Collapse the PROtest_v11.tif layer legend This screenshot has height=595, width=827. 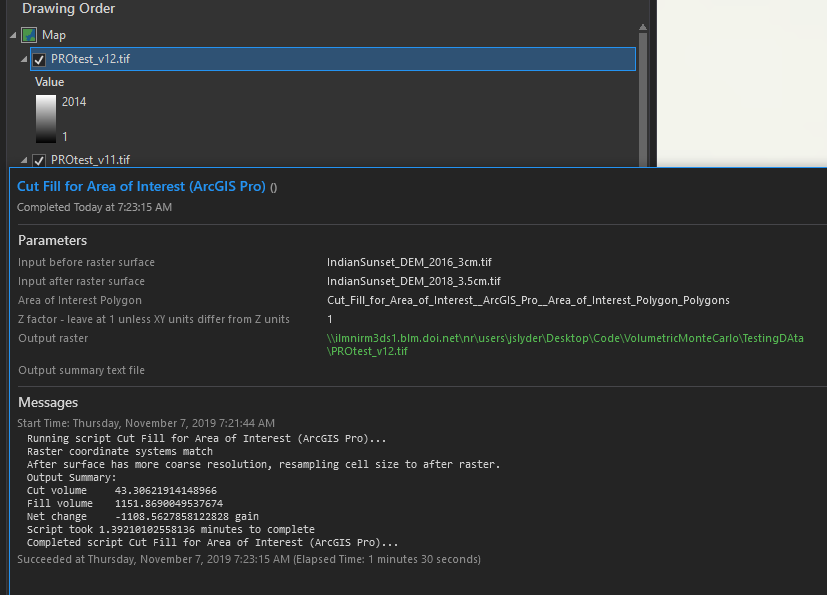[x=24, y=159]
